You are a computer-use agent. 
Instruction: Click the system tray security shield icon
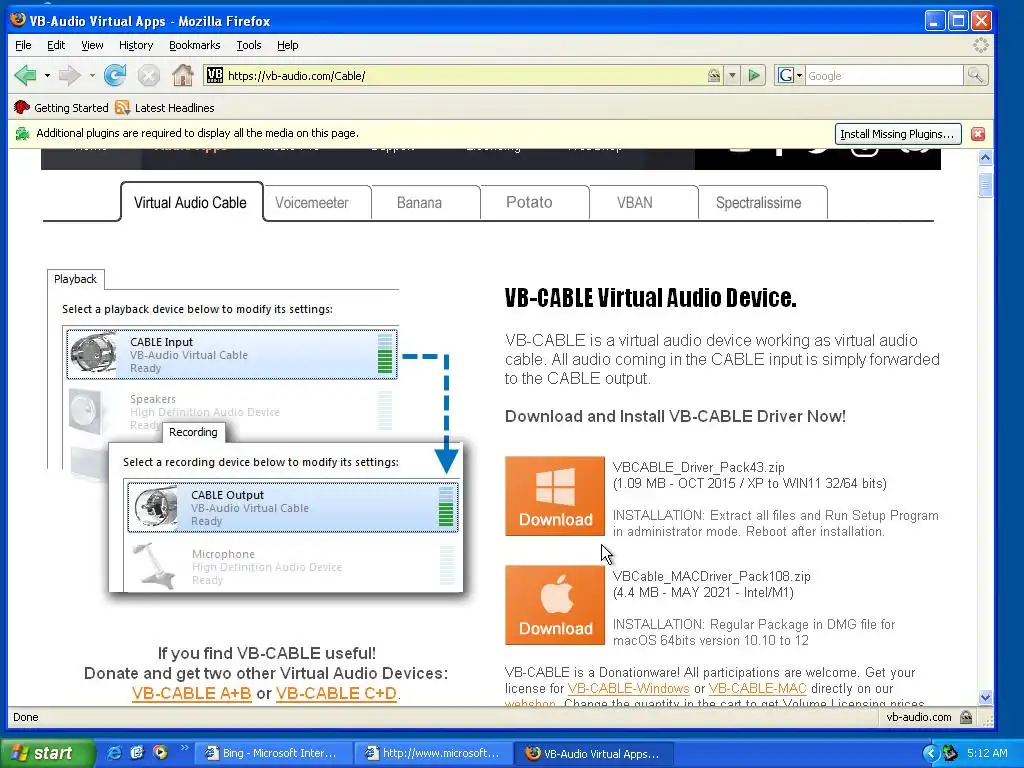pyautogui.click(x=950, y=753)
